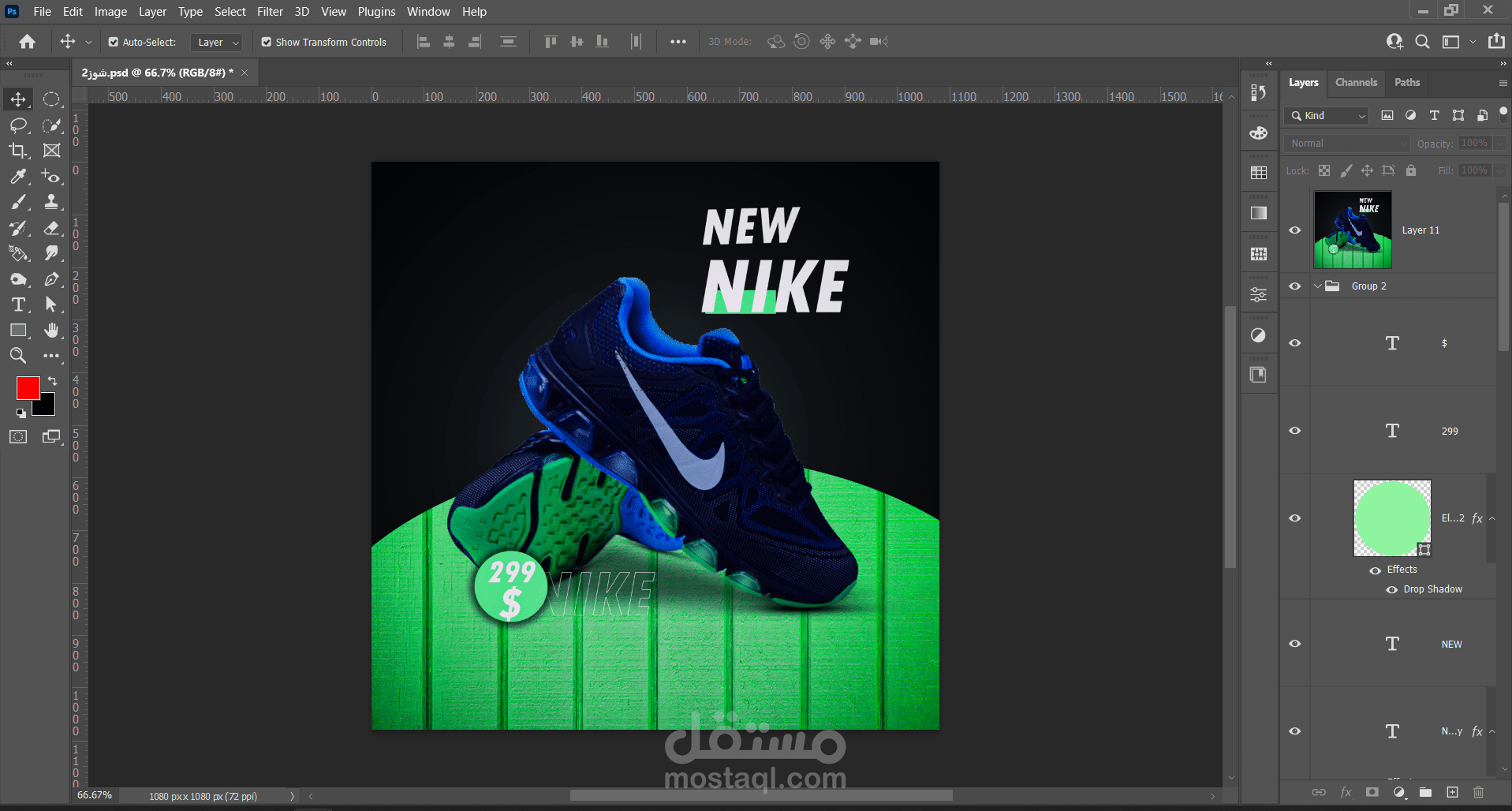Click the Share button
Viewport: 1512px width, 811px height.
click(x=1496, y=42)
